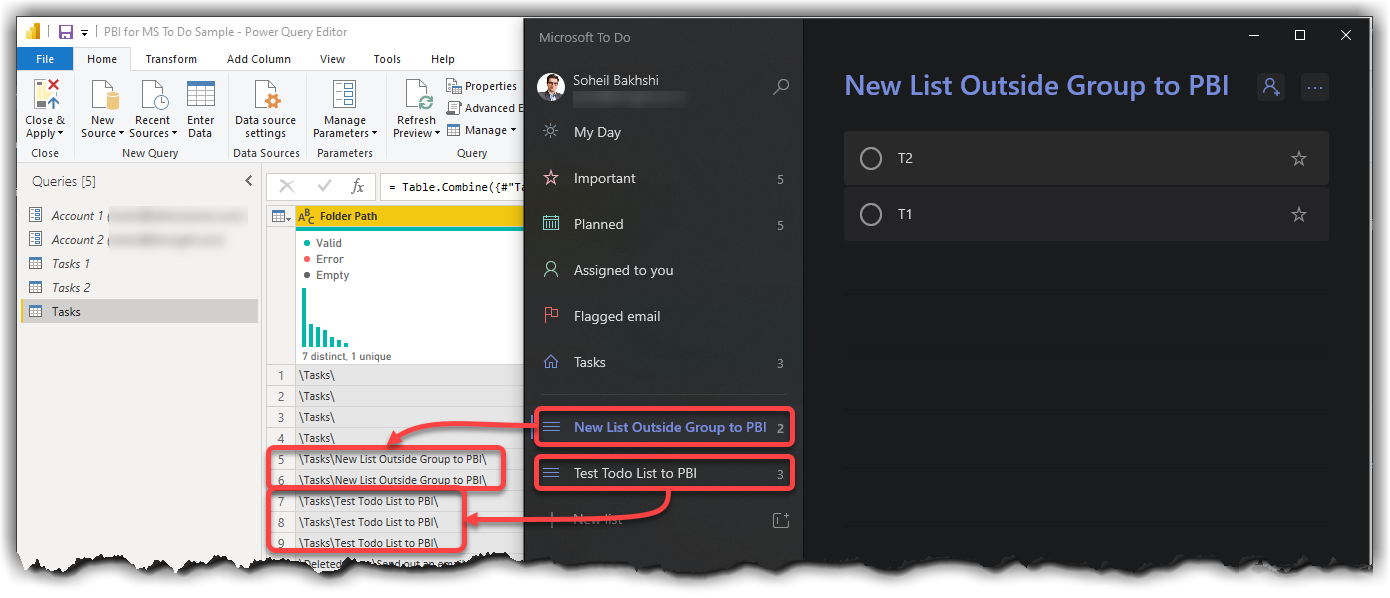
Task: Open File tab in Power Query
Action: click(45, 59)
